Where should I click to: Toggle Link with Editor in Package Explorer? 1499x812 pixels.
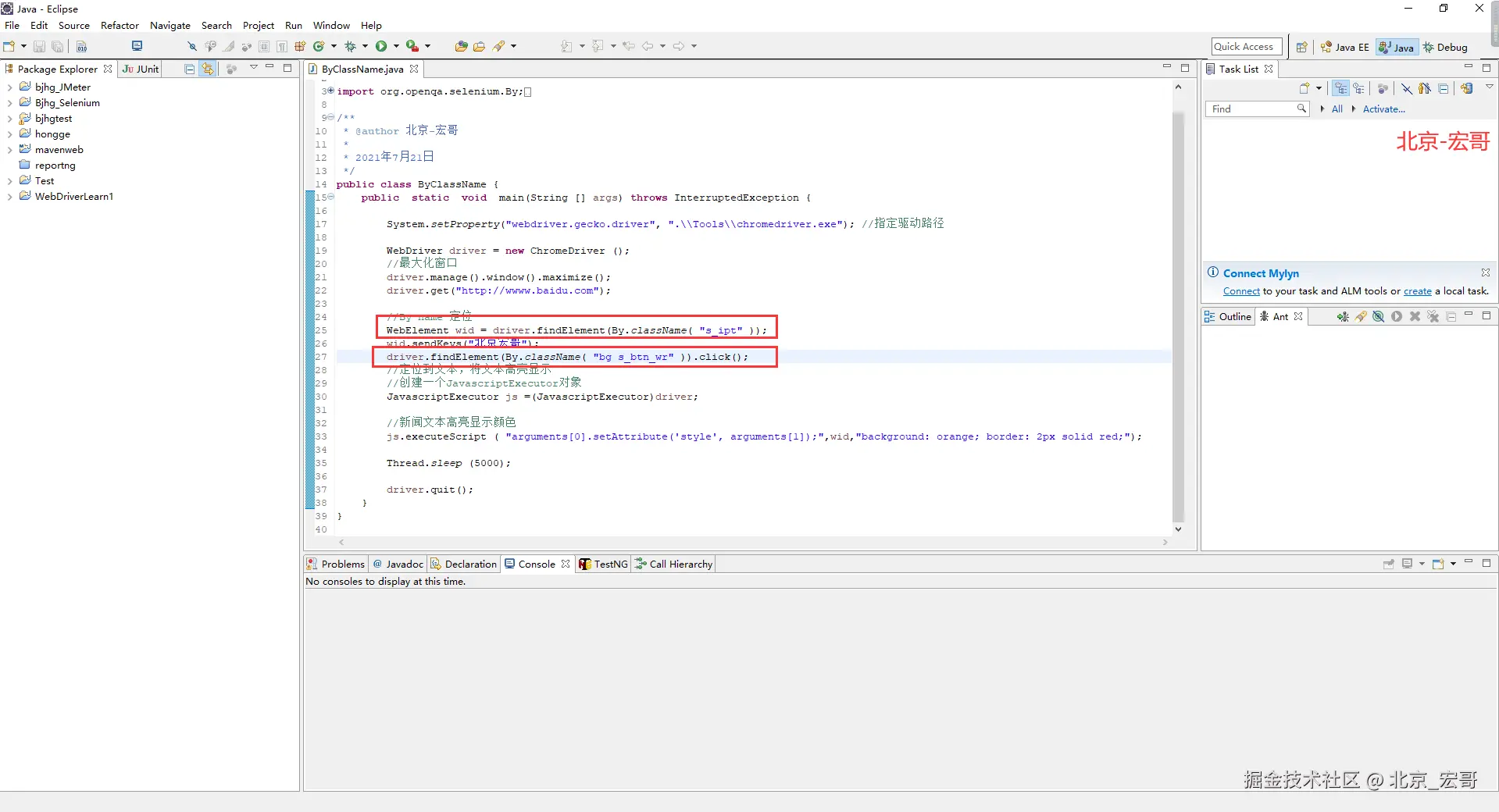pos(208,69)
